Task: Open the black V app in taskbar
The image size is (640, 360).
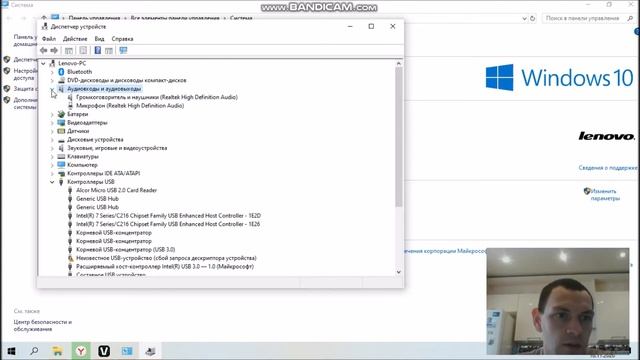Action: tap(104, 351)
